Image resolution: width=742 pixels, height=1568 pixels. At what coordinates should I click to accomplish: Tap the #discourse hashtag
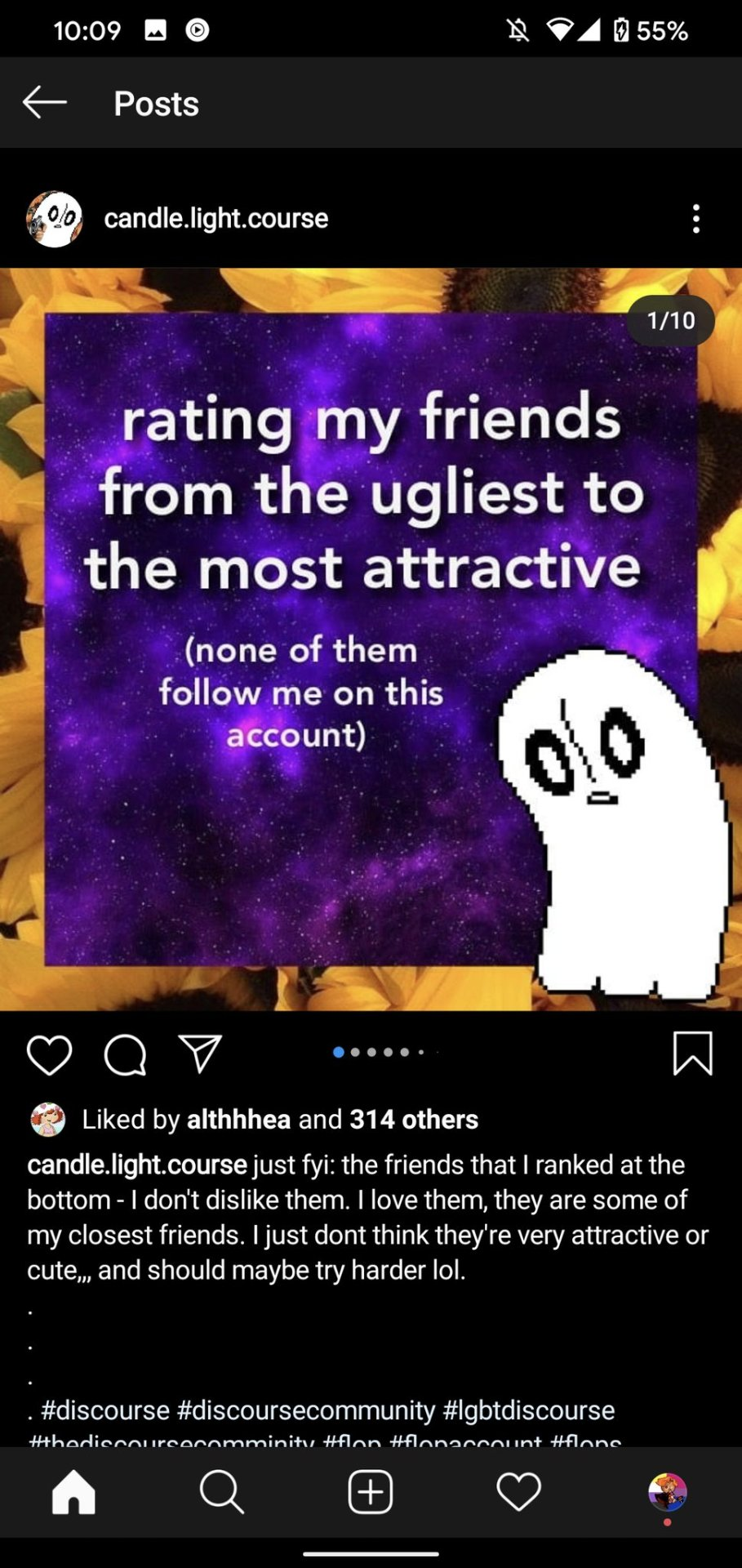coord(105,1410)
